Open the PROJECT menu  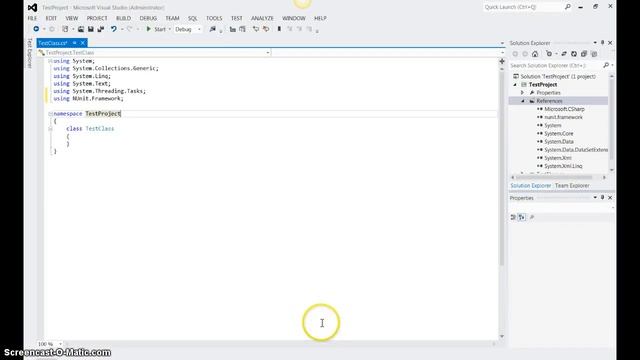coord(97,18)
